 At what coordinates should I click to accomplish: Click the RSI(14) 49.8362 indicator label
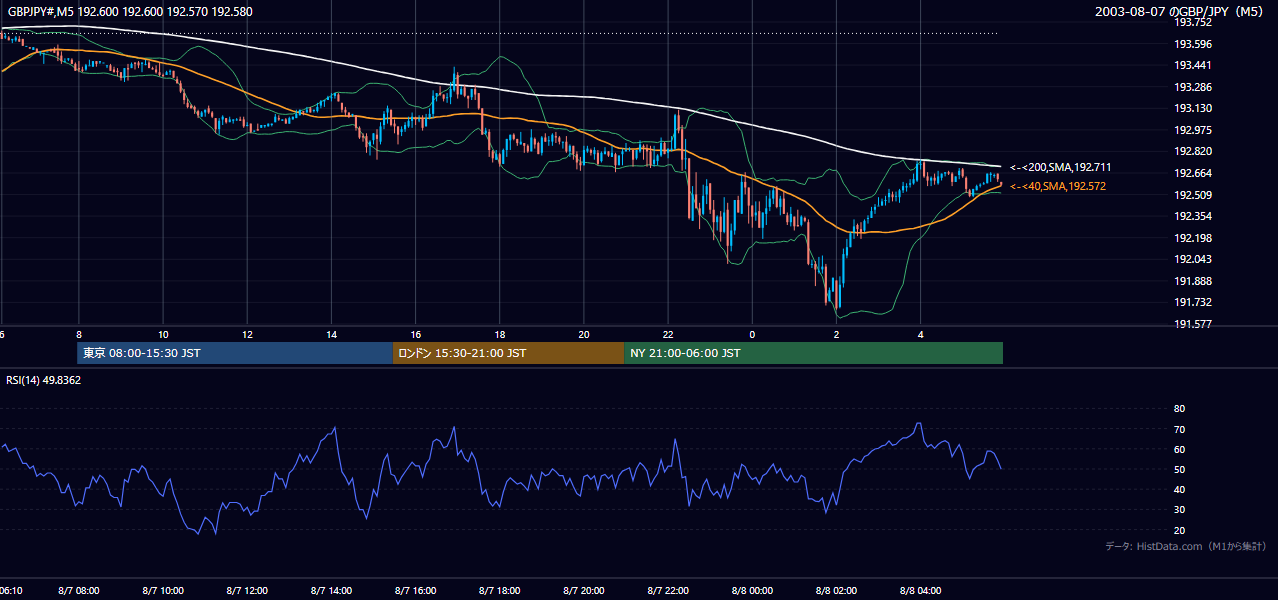44,380
